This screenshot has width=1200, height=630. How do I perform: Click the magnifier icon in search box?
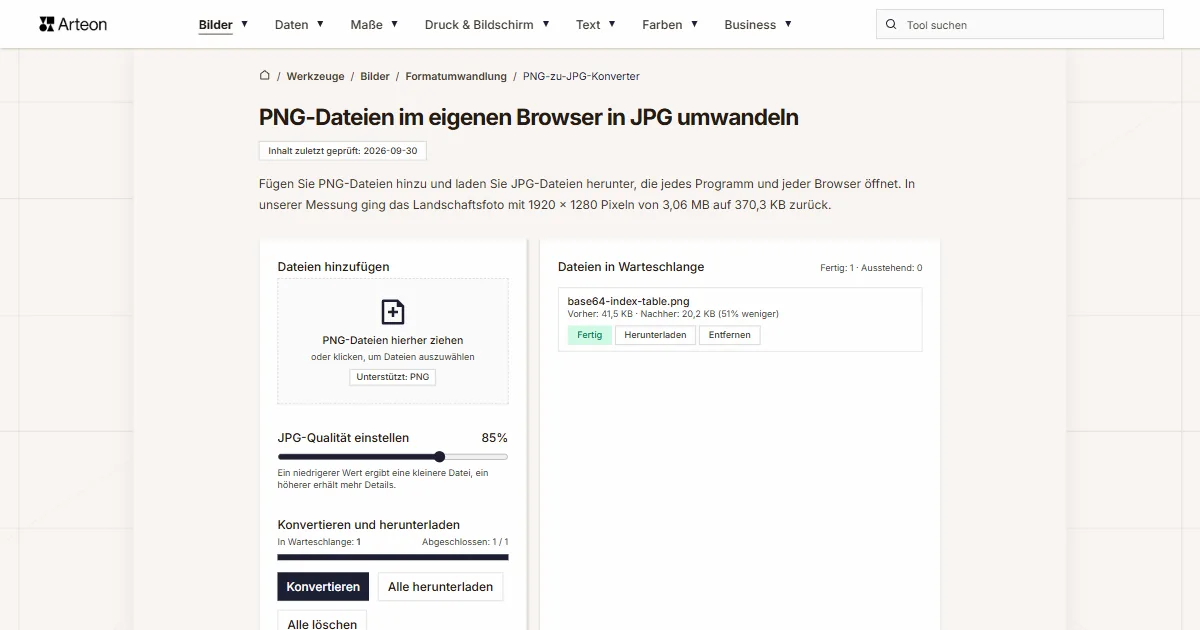click(x=891, y=25)
